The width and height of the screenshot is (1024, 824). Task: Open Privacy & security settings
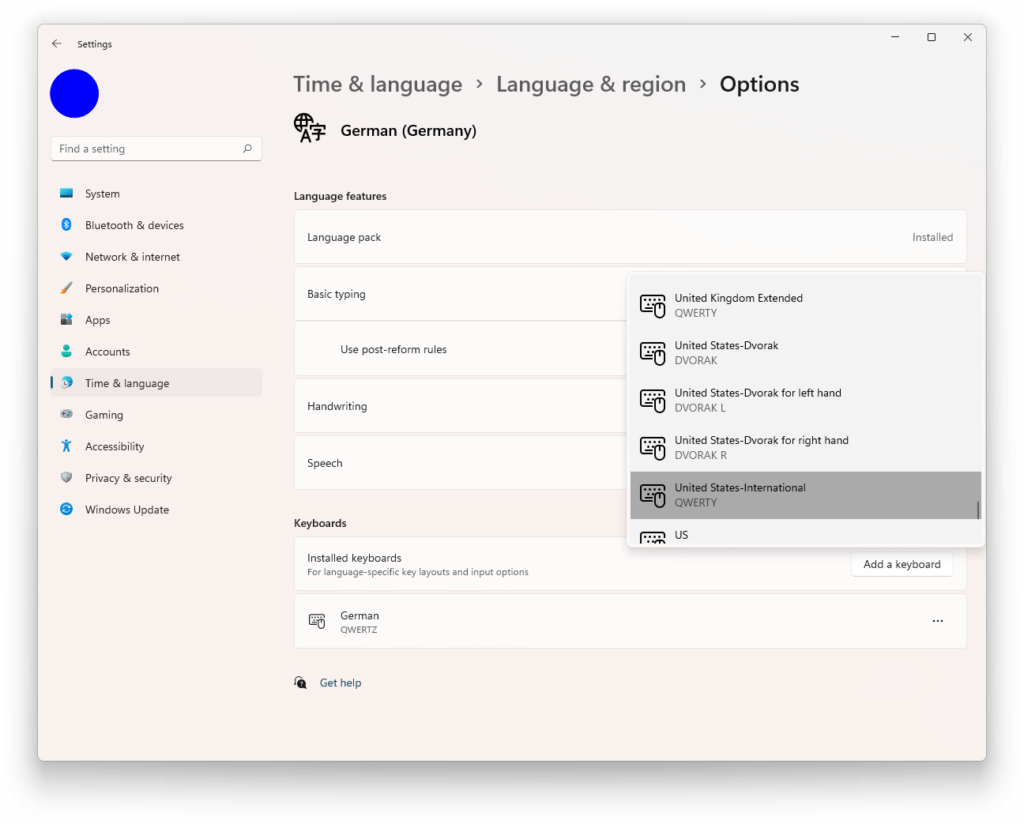(128, 478)
